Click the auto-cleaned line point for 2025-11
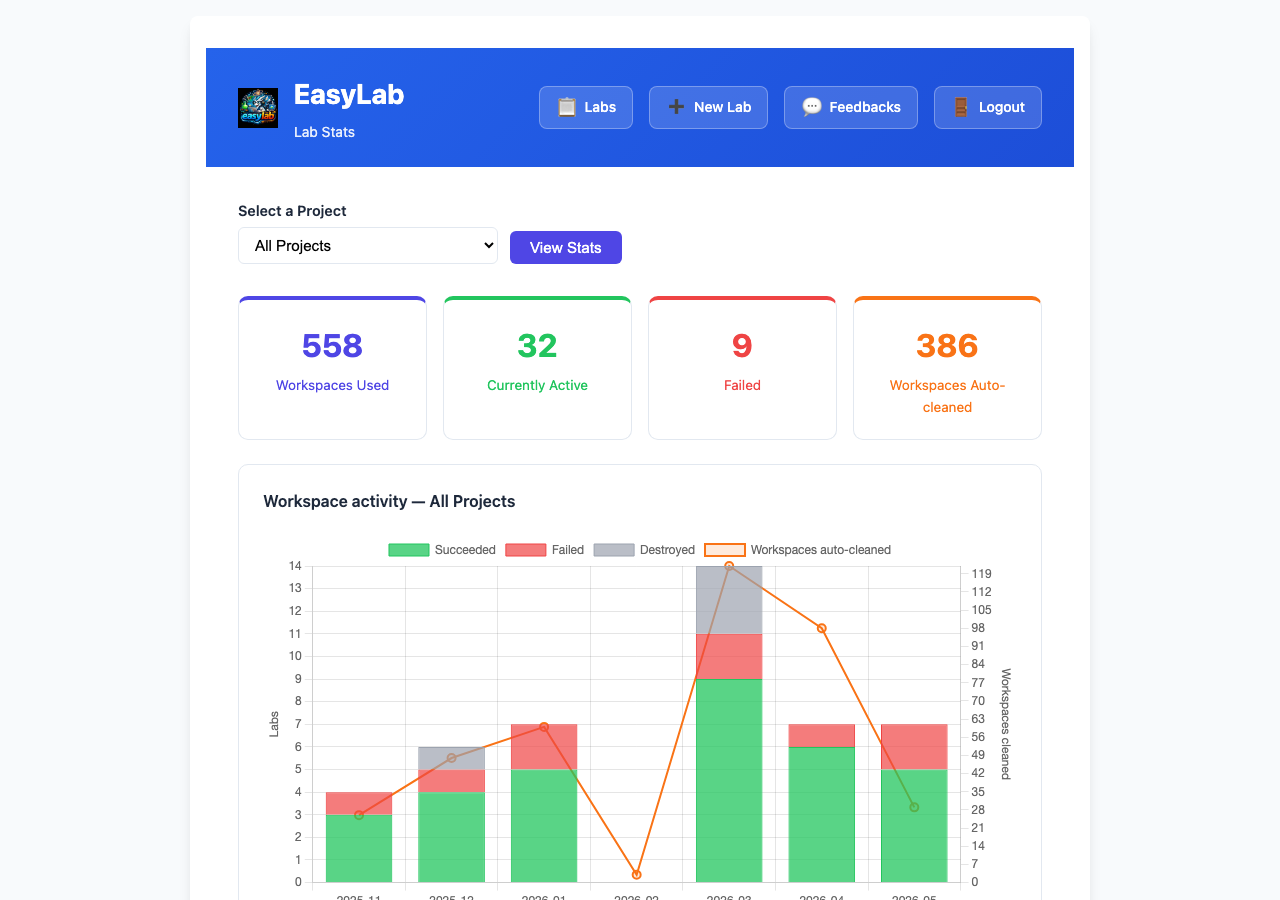The height and width of the screenshot is (900, 1280). tap(359, 815)
